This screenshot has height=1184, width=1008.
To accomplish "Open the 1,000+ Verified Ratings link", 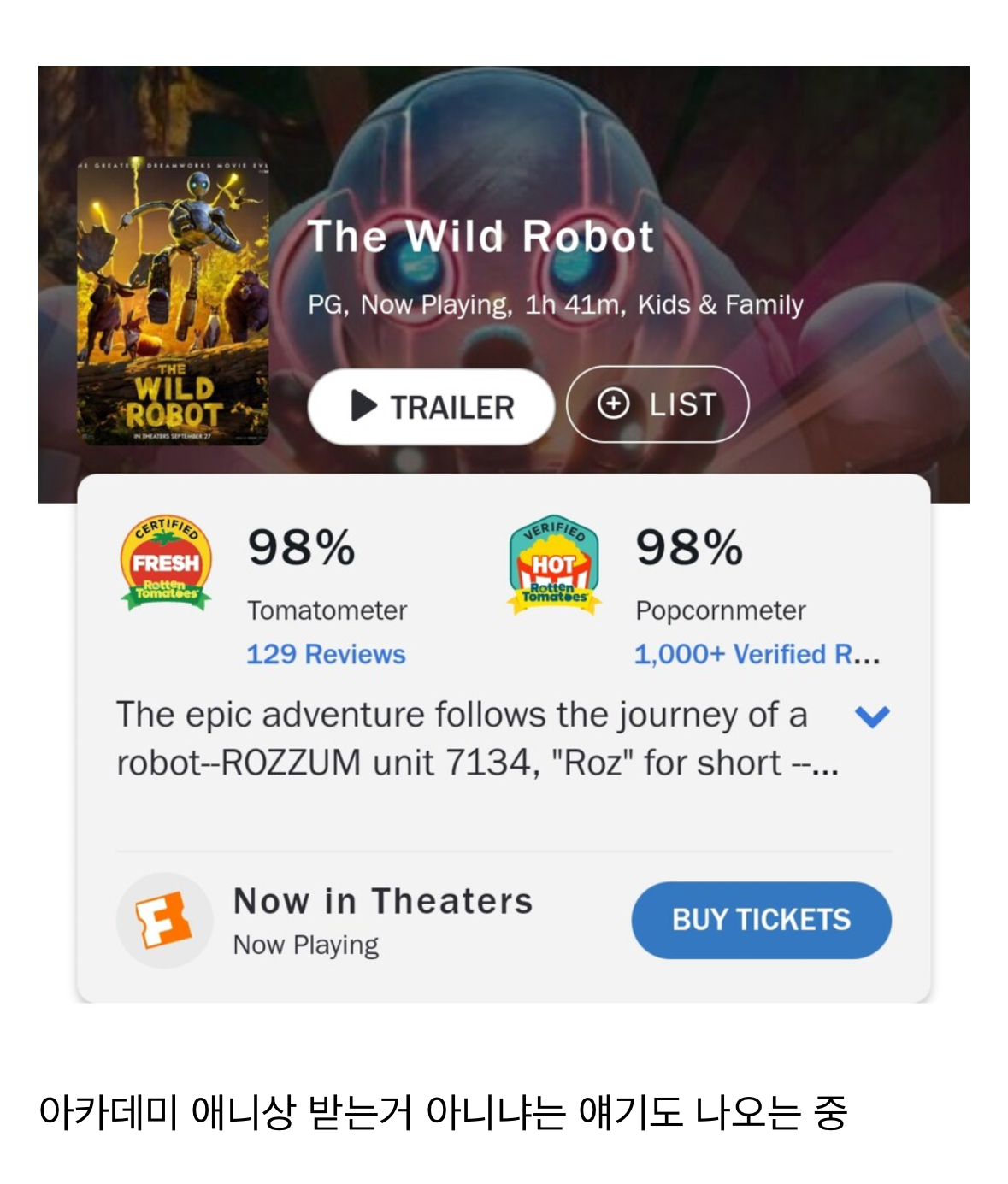I will tap(757, 654).
